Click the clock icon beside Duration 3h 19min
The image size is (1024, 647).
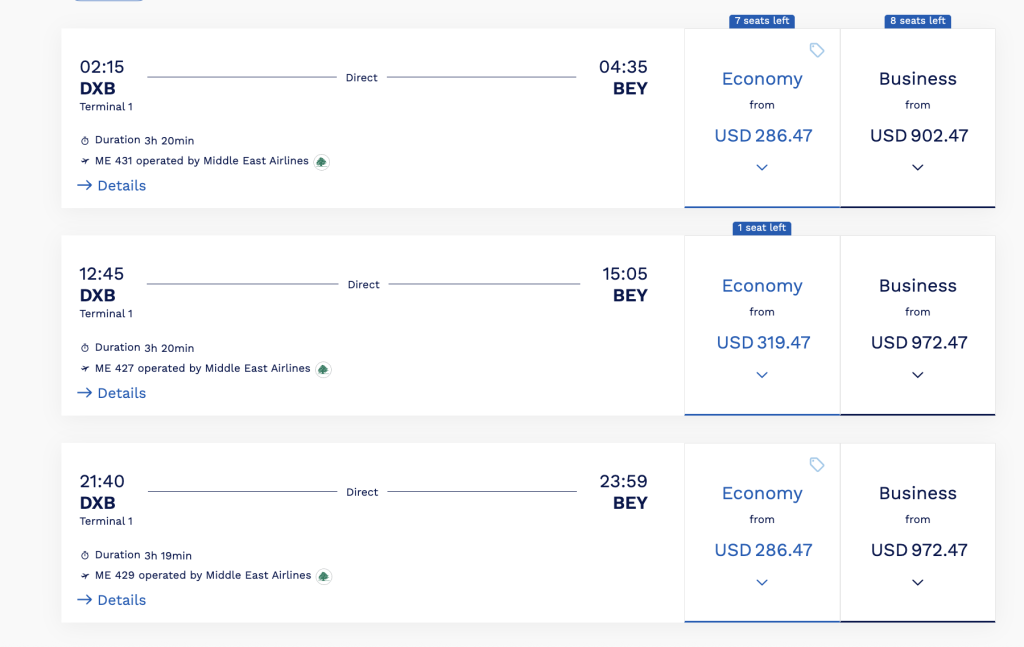pos(85,556)
